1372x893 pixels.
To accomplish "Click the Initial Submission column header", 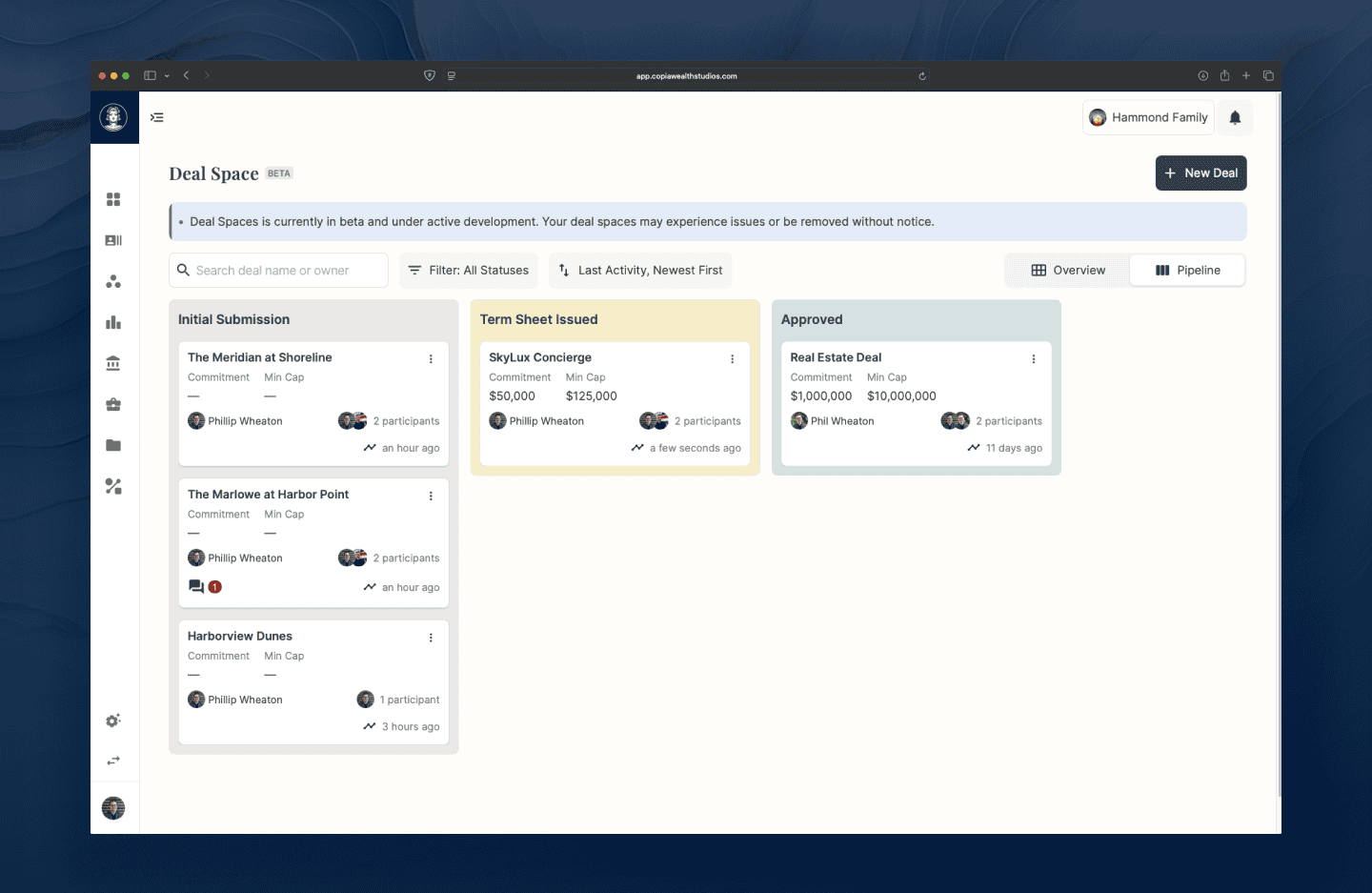I will (x=233, y=319).
